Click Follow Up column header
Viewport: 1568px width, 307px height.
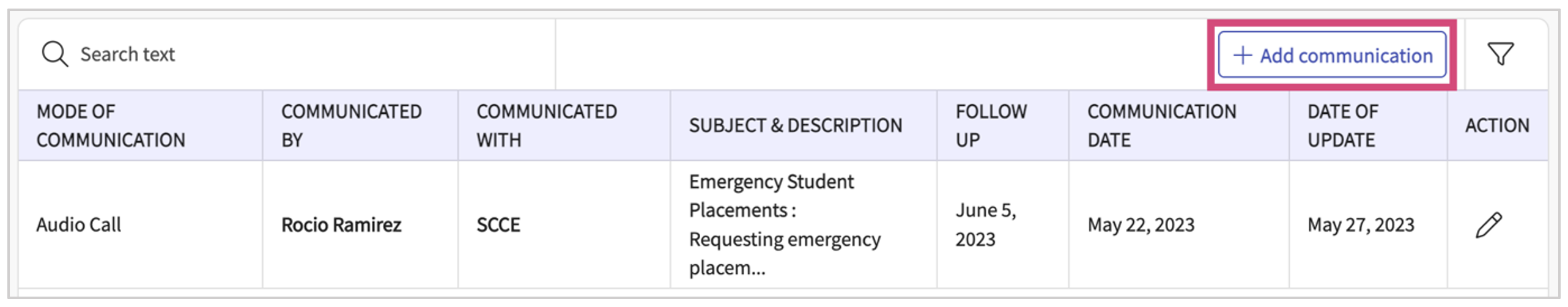[x=991, y=125]
